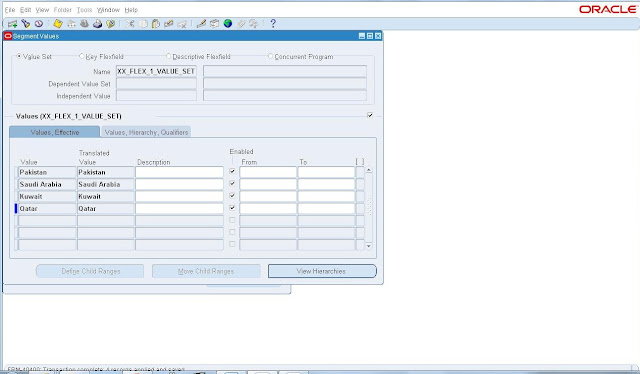Click the Dependent Value Set field

click(x=156, y=84)
